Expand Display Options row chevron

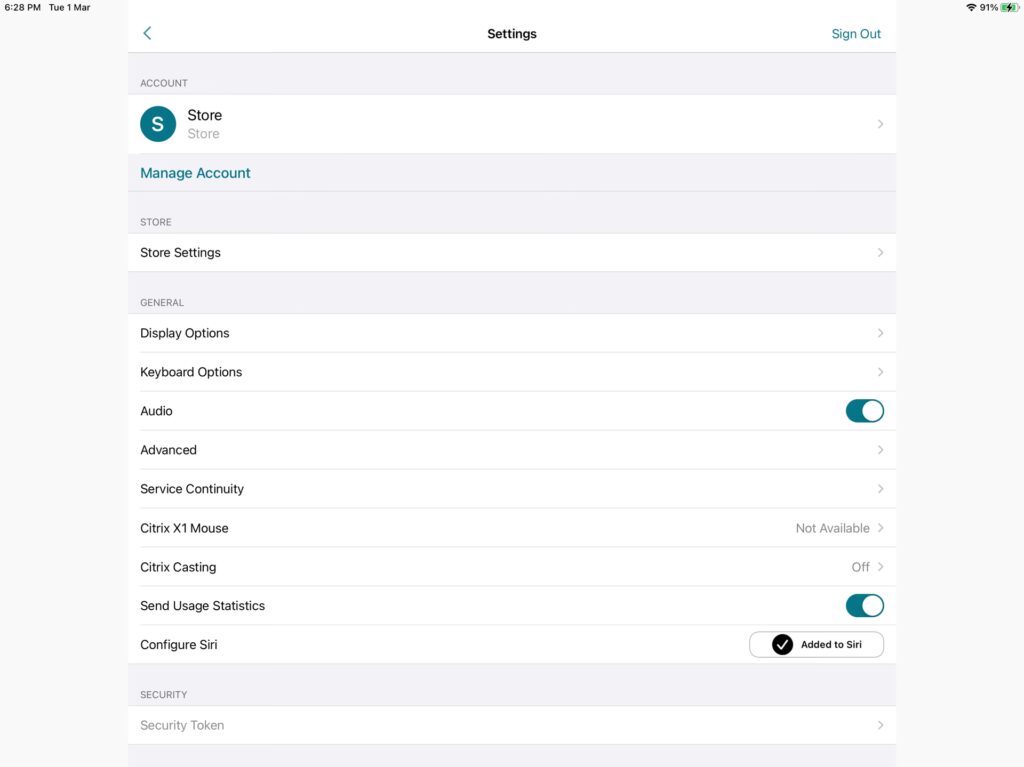click(880, 333)
